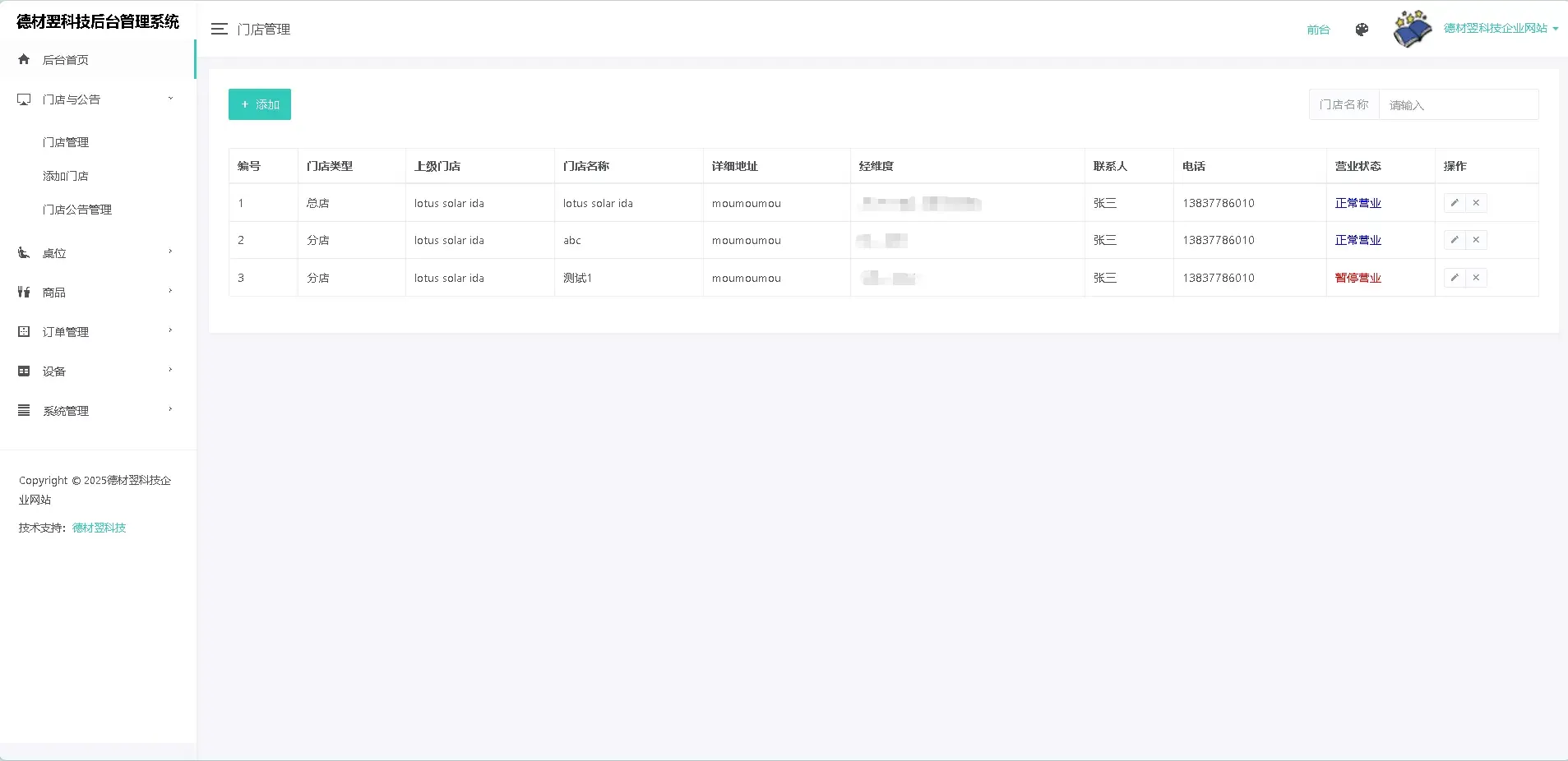
Task: Edit the abc store row
Action: click(1455, 240)
